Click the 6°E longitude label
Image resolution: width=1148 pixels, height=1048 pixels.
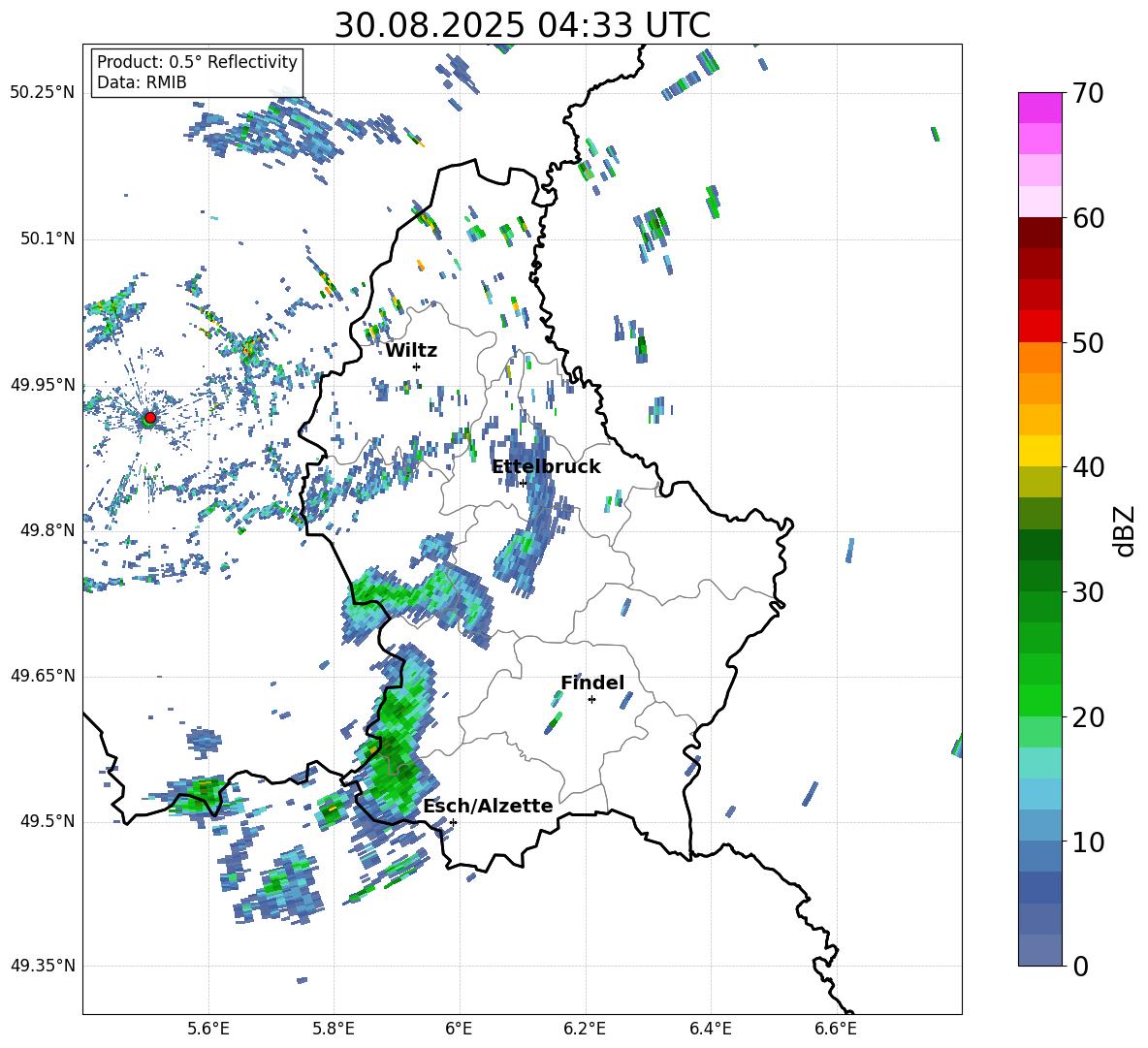pos(459,1029)
